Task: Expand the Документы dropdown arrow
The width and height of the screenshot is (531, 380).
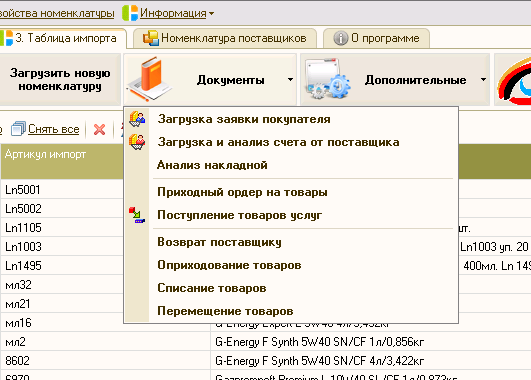Action: pyautogui.click(x=290, y=80)
